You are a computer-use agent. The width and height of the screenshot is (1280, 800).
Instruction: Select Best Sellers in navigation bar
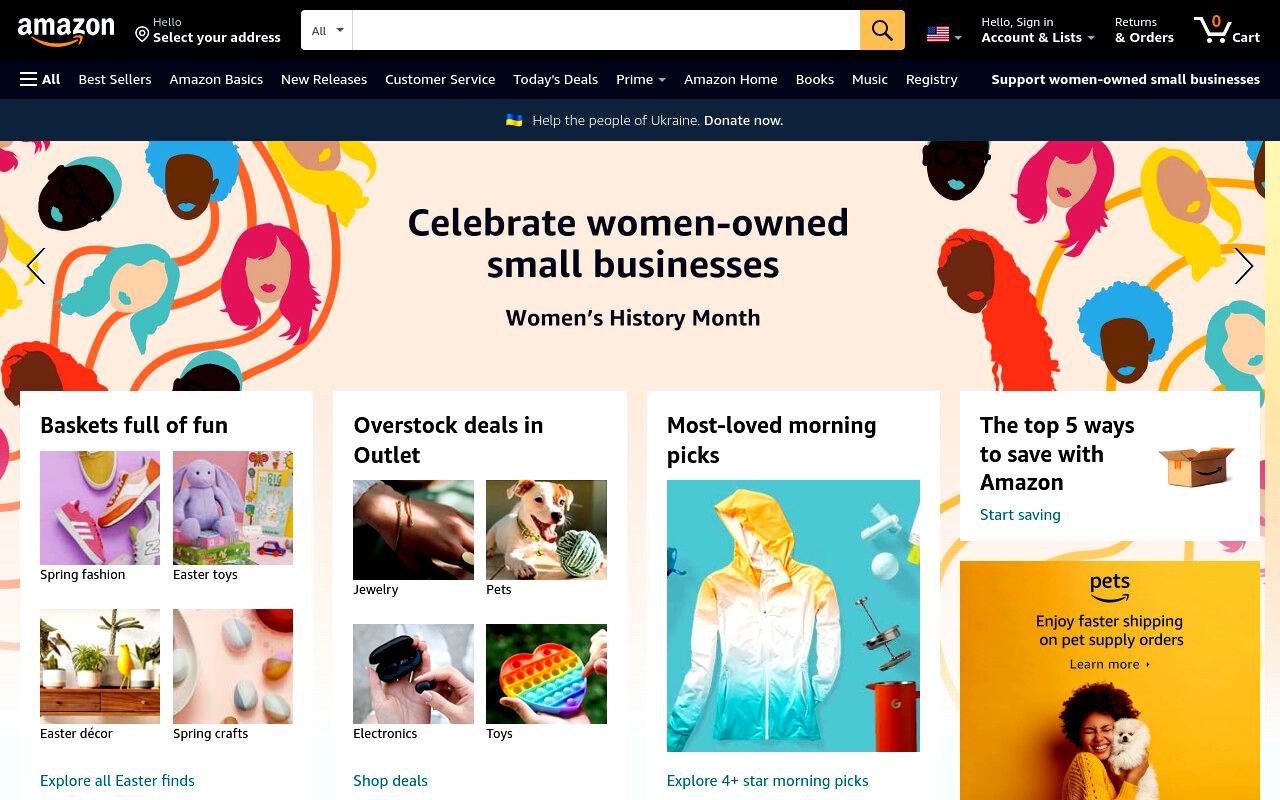tap(115, 79)
